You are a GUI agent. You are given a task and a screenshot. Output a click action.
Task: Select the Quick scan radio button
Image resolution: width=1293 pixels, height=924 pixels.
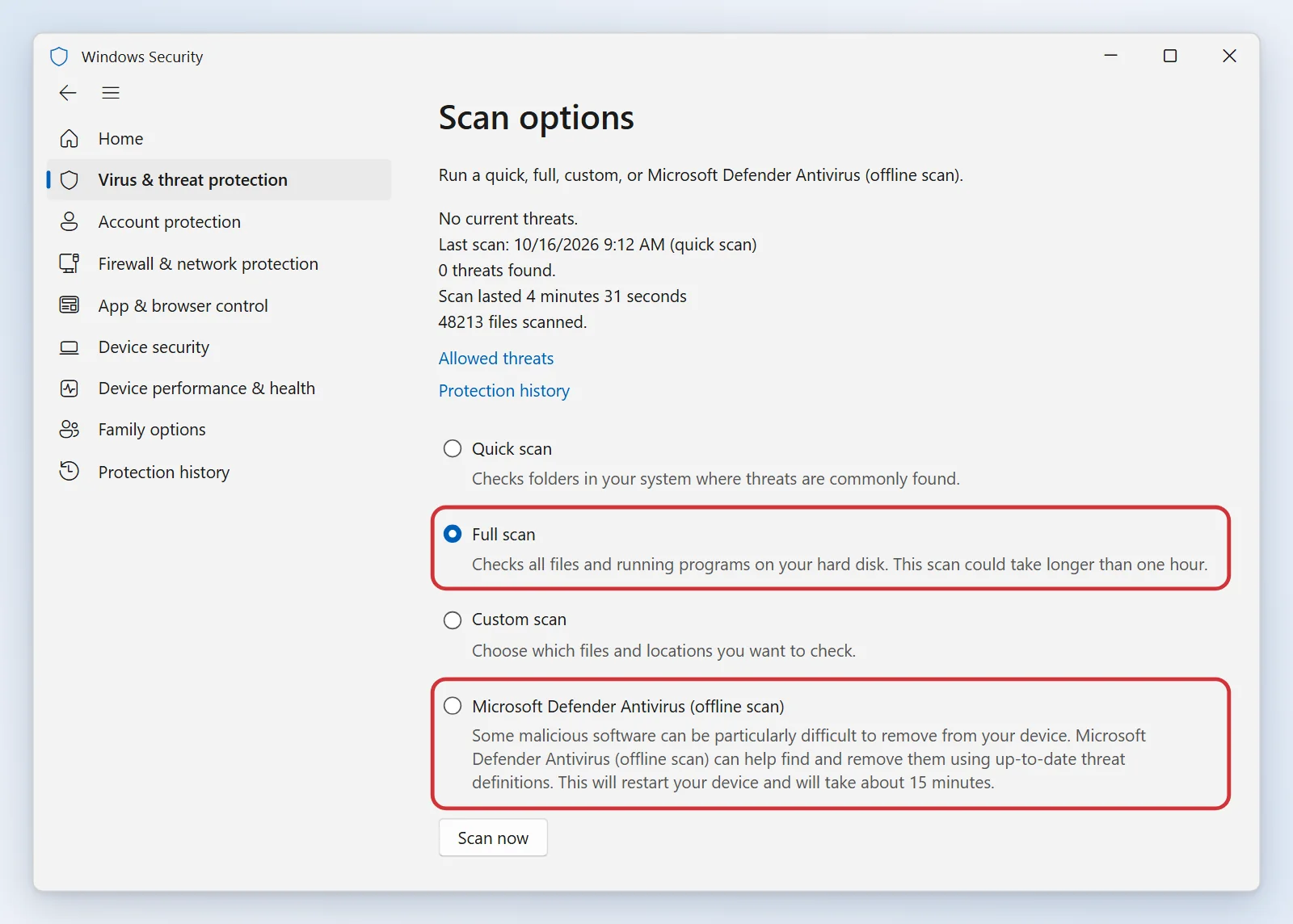pos(453,448)
